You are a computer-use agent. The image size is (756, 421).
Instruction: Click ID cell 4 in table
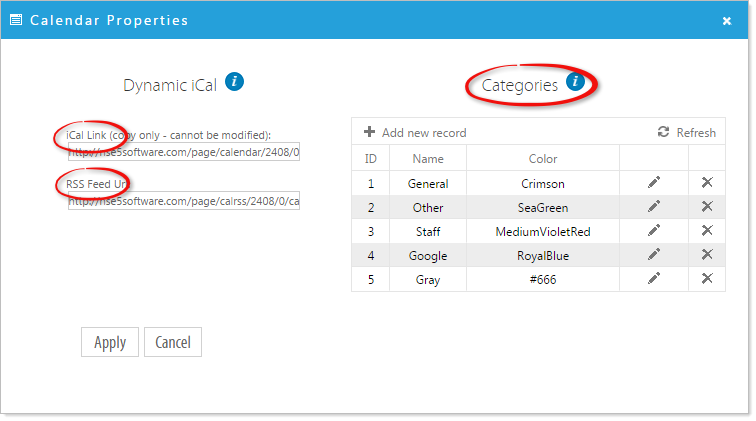tap(371, 256)
